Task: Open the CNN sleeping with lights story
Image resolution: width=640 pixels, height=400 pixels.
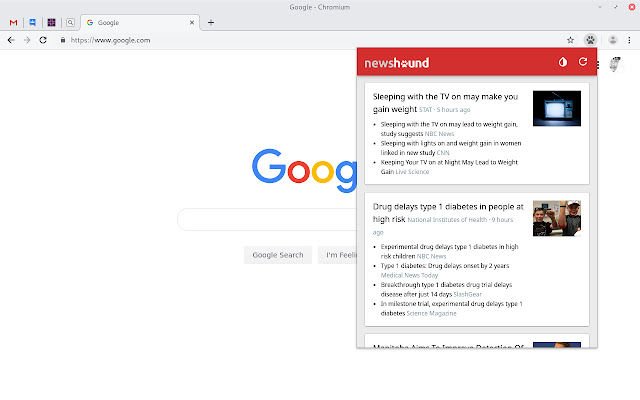Action: point(451,148)
